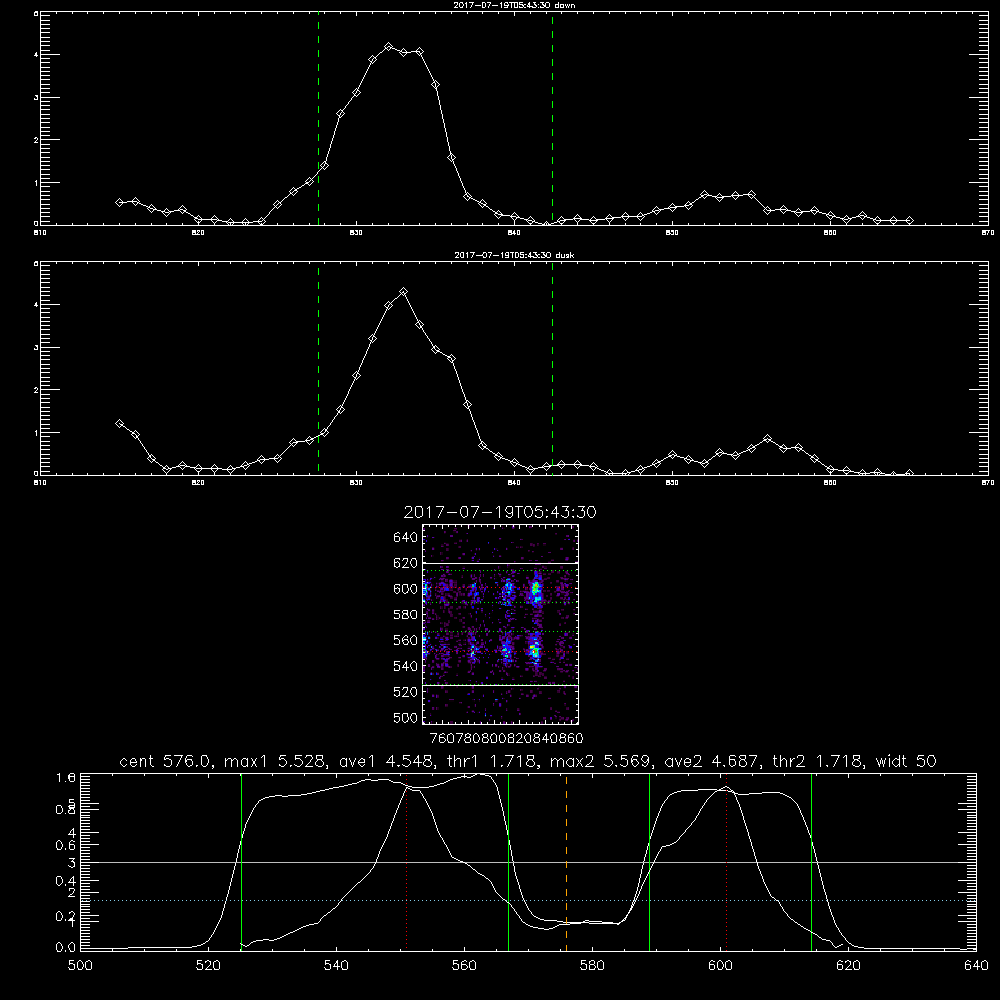1000x1000 pixels.
Task: Click the '620' x-axis label of bottom plot
Action: [x=848, y=966]
